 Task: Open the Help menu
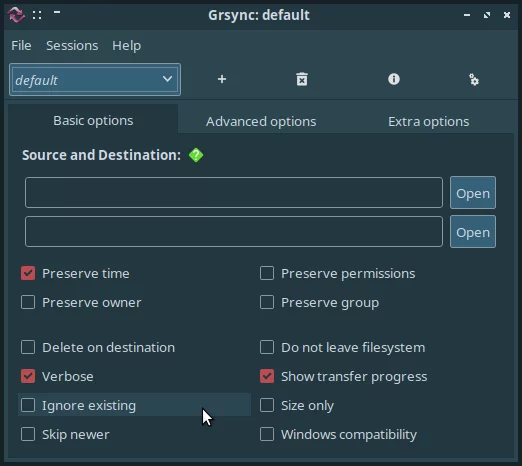126,46
